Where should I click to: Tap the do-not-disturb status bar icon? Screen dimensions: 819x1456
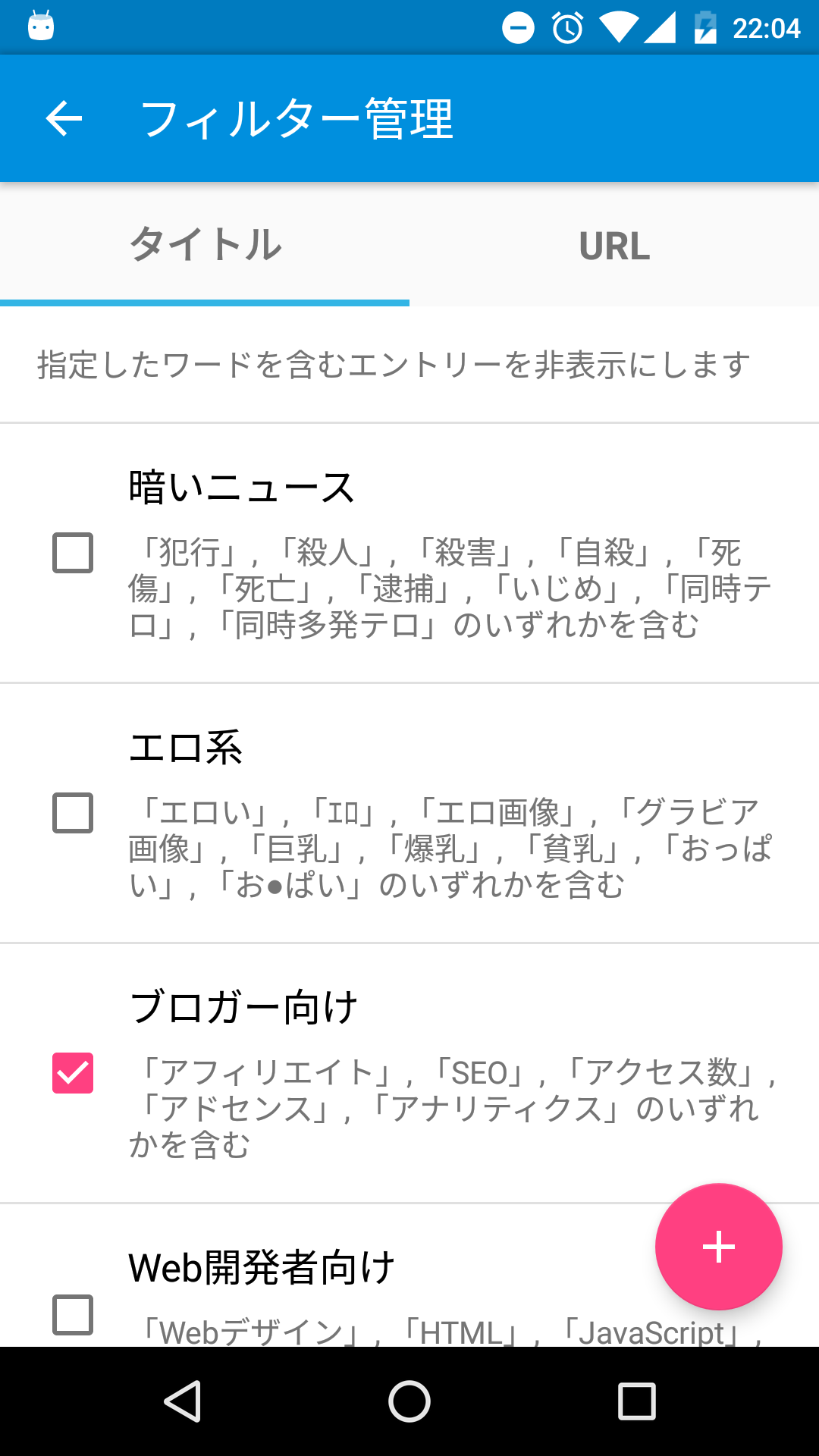tap(518, 28)
